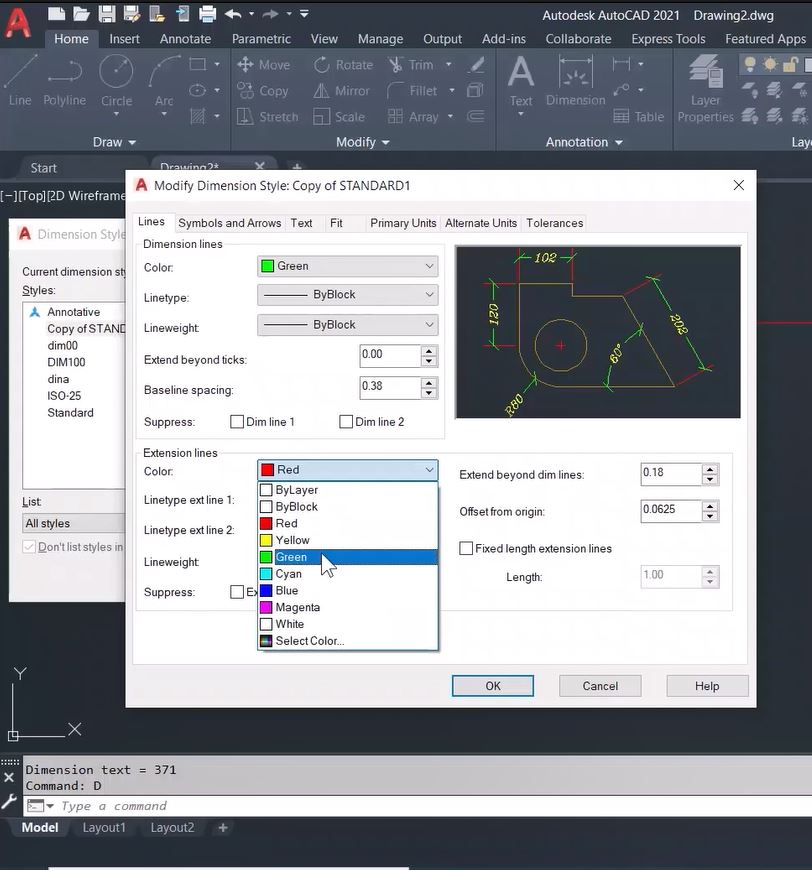Open Layer Properties
Screen dimensions: 812x870
(705, 89)
